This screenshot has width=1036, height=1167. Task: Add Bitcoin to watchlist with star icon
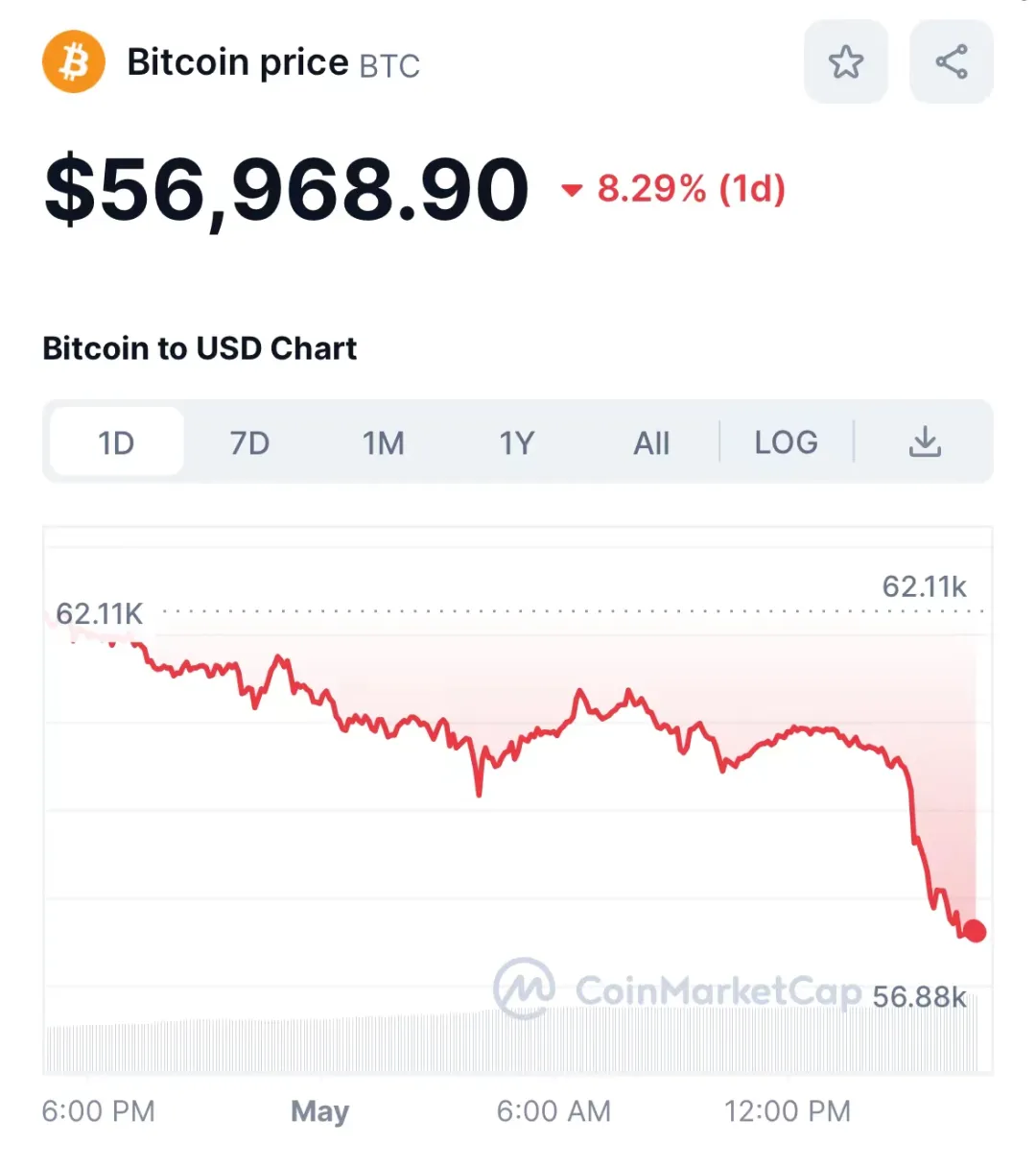click(x=846, y=62)
